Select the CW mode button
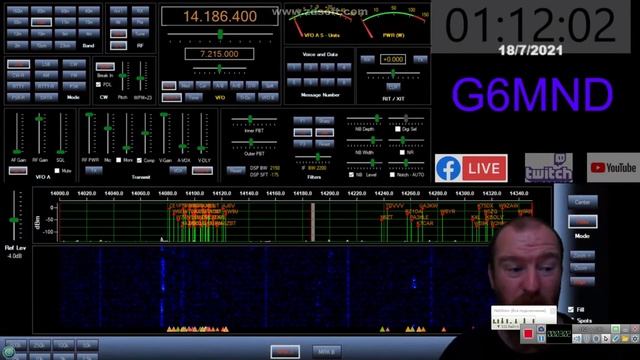Image resolution: width=640 pixels, height=360 pixels. [x=74, y=64]
